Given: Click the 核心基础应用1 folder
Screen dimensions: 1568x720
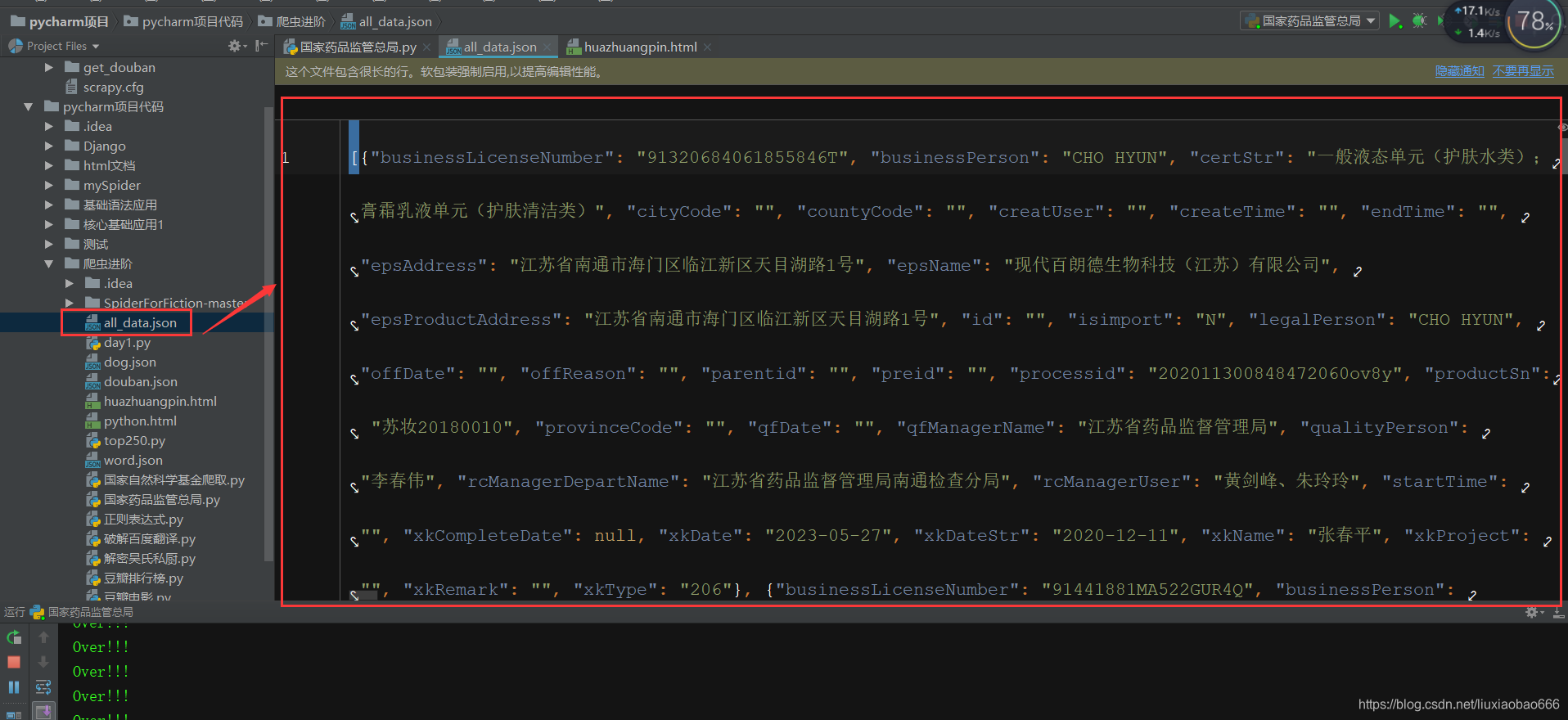Looking at the screenshot, I should pyautogui.click(x=114, y=224).
